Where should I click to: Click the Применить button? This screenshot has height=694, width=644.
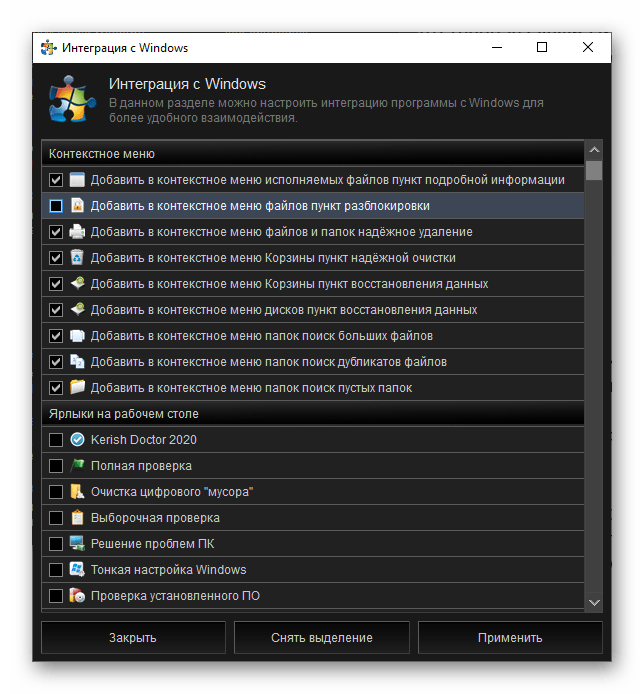pos(510,637)
